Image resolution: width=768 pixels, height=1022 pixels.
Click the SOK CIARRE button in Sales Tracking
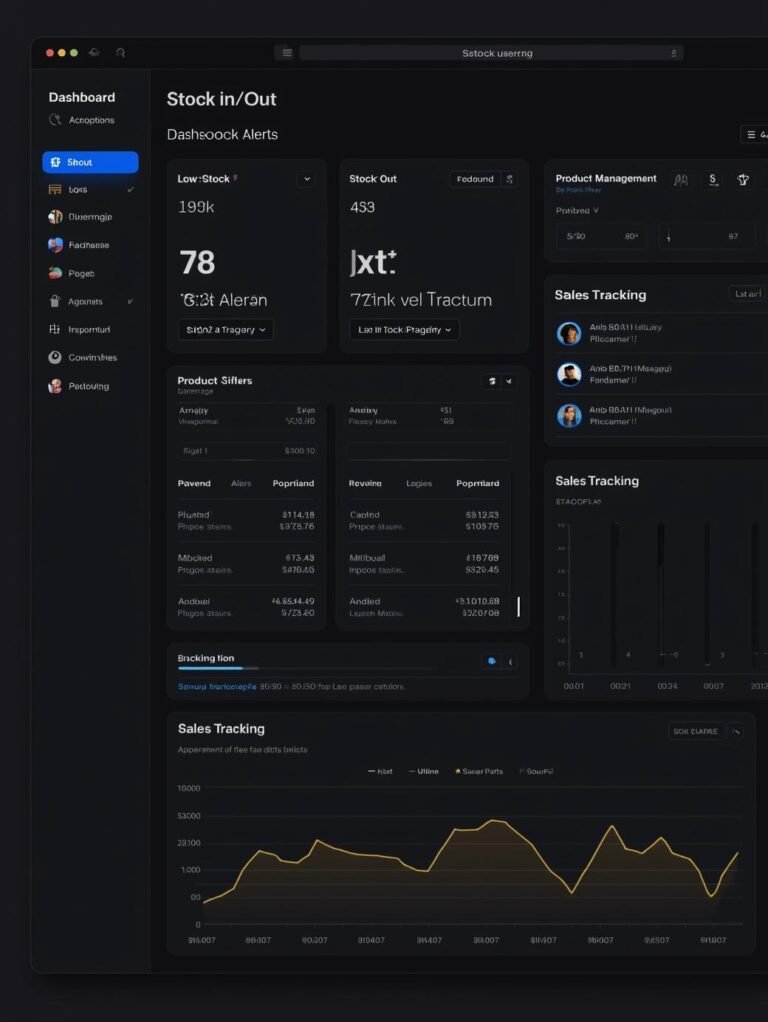pyautogui.click(x=695, y=731)
